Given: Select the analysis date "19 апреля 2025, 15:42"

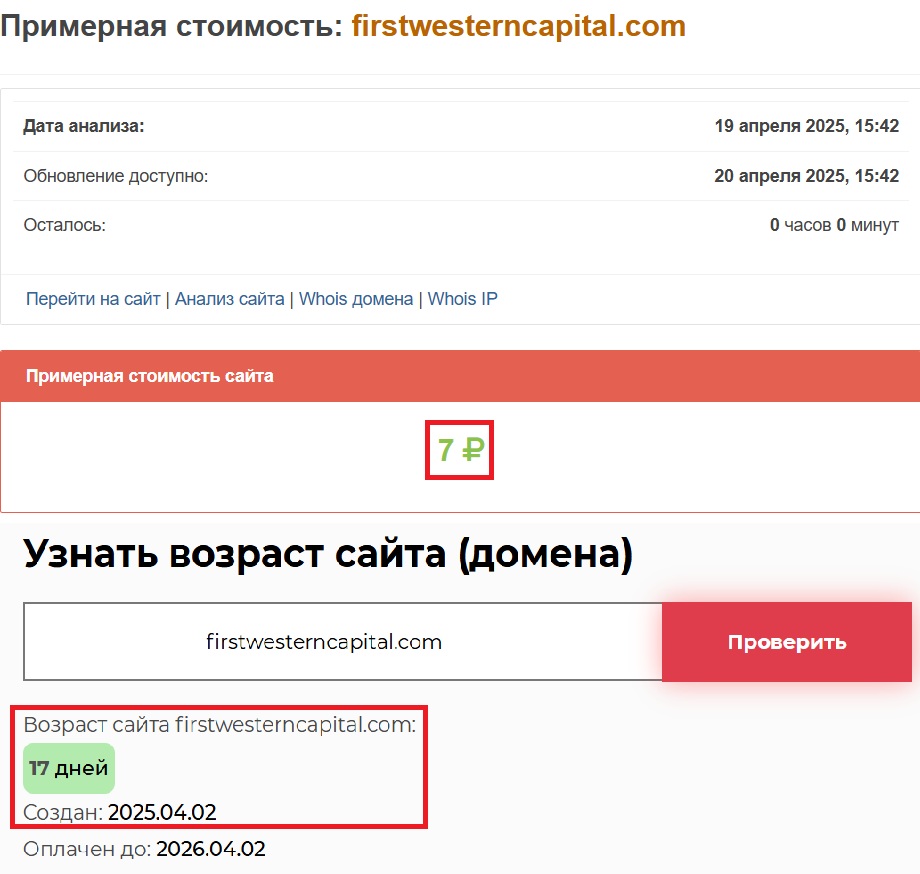Looking at the screenshot, I should pyautogui.click(x=806, y=126).
